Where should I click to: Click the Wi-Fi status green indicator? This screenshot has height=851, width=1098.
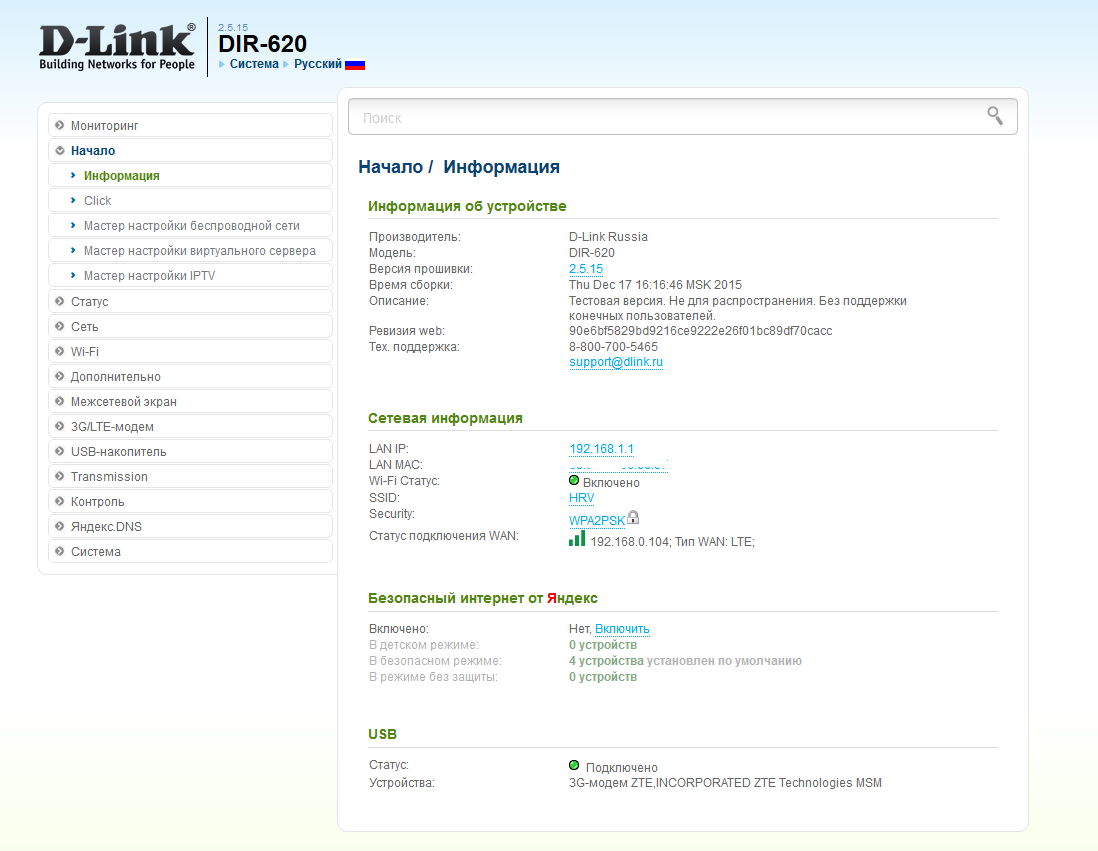574,480
